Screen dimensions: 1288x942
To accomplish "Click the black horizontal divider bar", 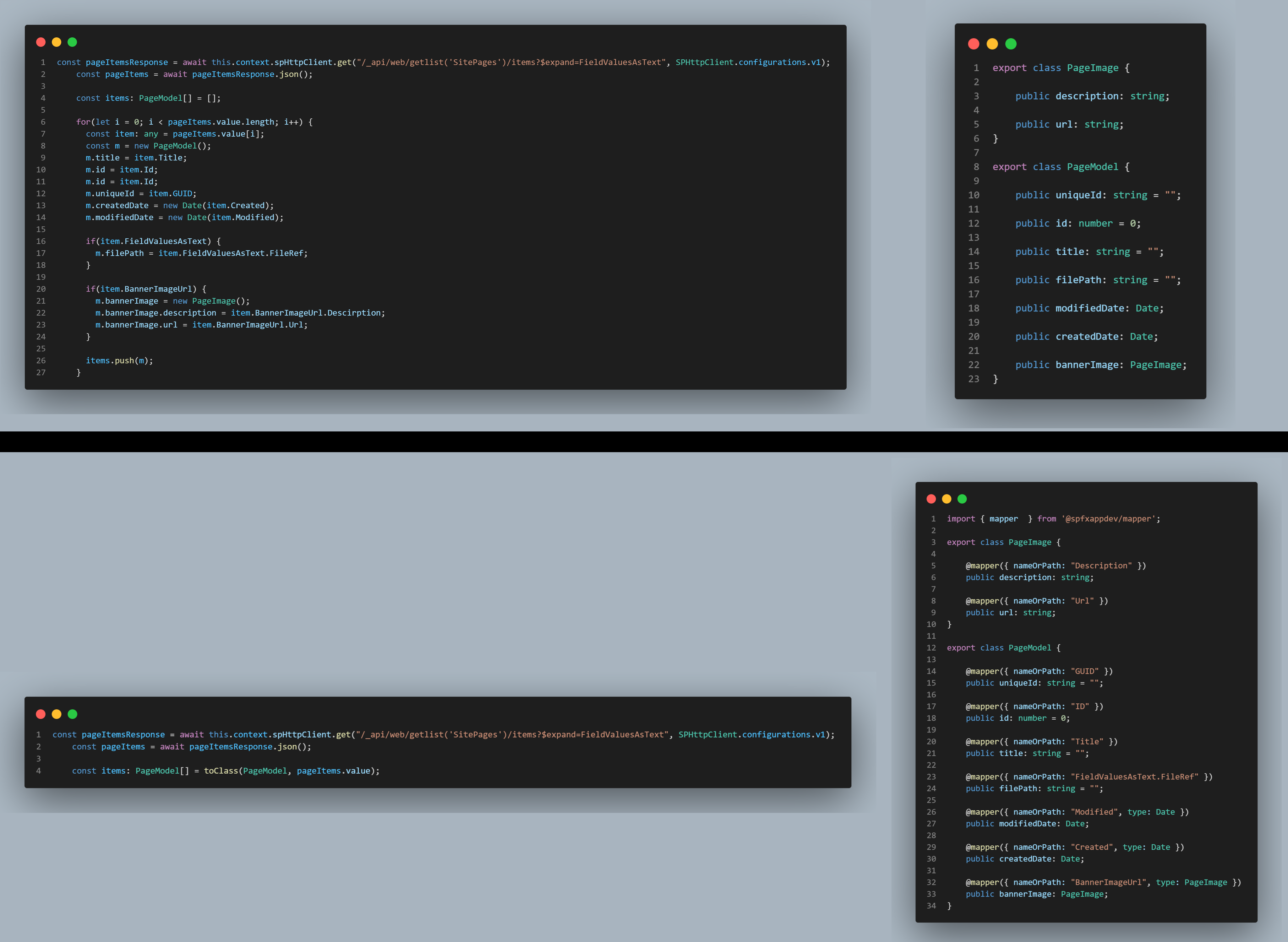I will [x=644, y=441].
